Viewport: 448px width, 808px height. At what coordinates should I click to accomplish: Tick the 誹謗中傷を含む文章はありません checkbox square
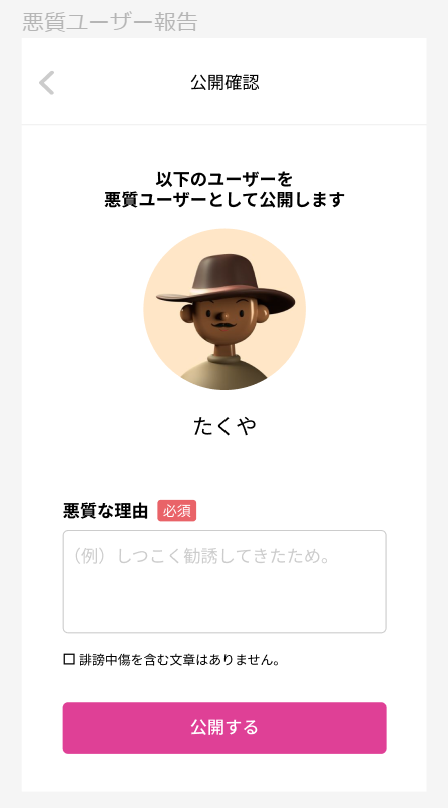69,659
